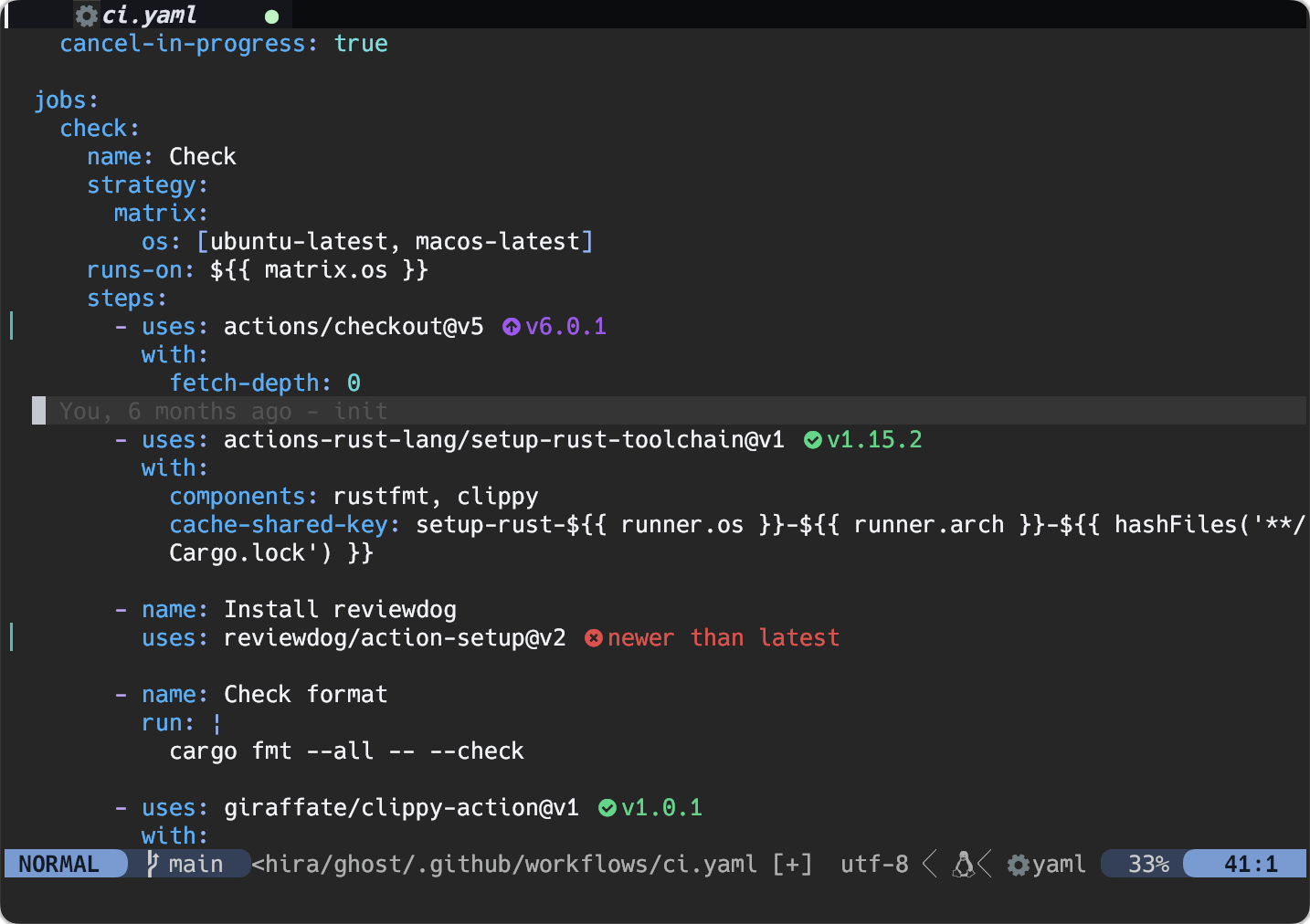Click the 'You, 6 months ago - init' blame text
Image resolution: width=1310 pixels, height=924 pixels.
click(x=224, y=412)
